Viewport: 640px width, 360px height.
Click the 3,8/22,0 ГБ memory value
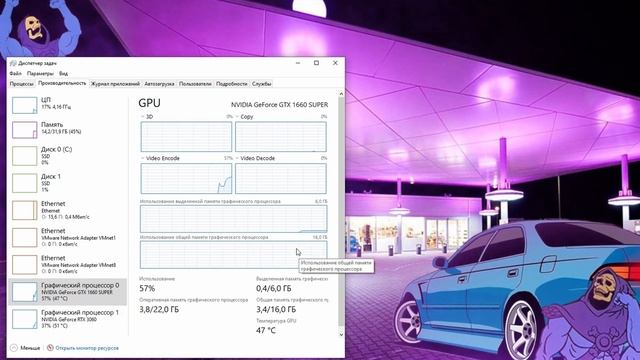point(159,309)
